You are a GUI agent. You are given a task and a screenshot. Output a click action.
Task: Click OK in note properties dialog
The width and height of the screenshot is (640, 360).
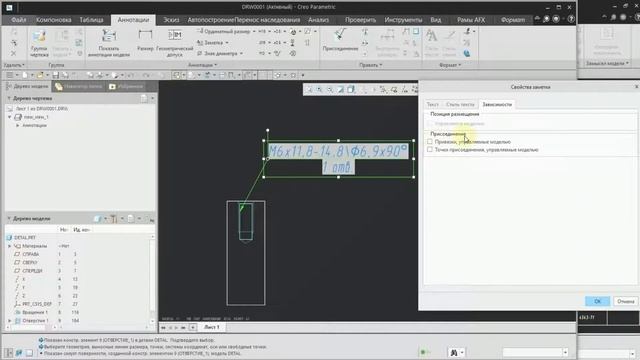coord(597,301)
